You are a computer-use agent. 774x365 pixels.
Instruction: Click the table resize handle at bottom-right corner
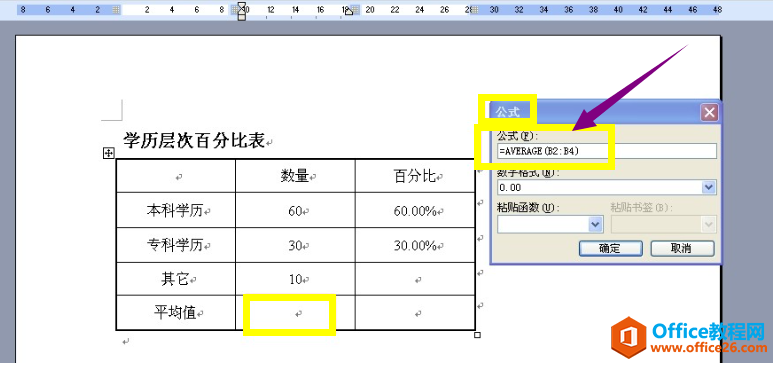(477, 335)
